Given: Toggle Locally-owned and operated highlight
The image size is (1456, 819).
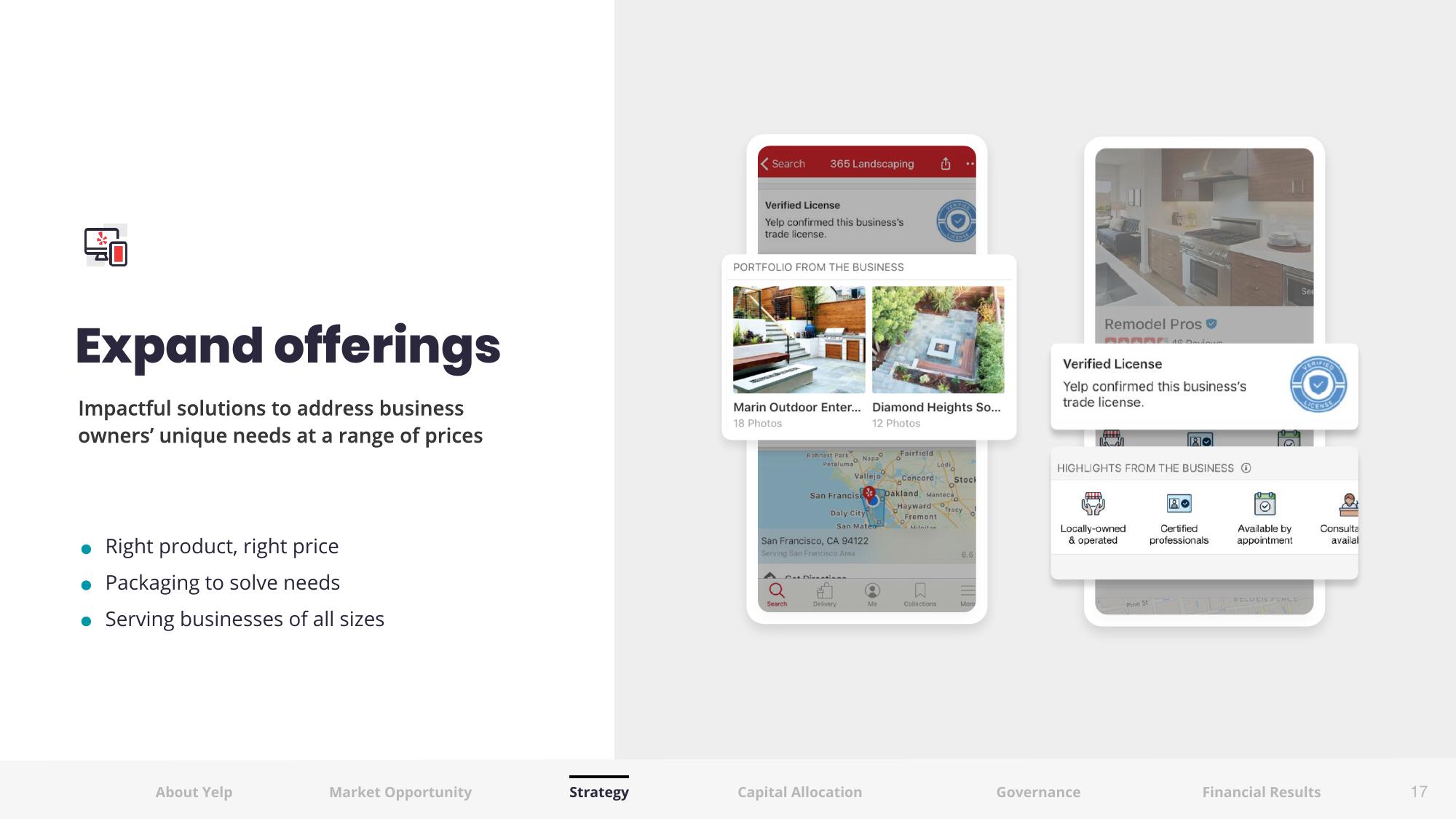Looking at the screenshot, I should pyautogui.click(x=1091, y=514).
